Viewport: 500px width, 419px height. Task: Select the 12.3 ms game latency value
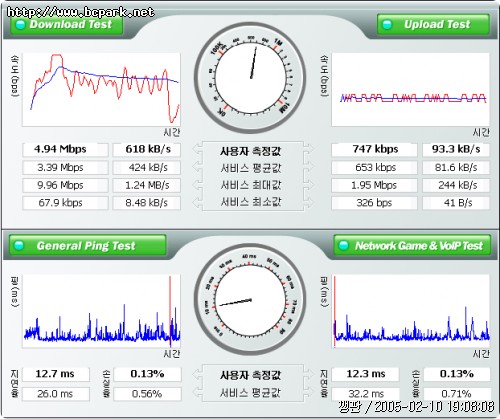click(365, 374)
